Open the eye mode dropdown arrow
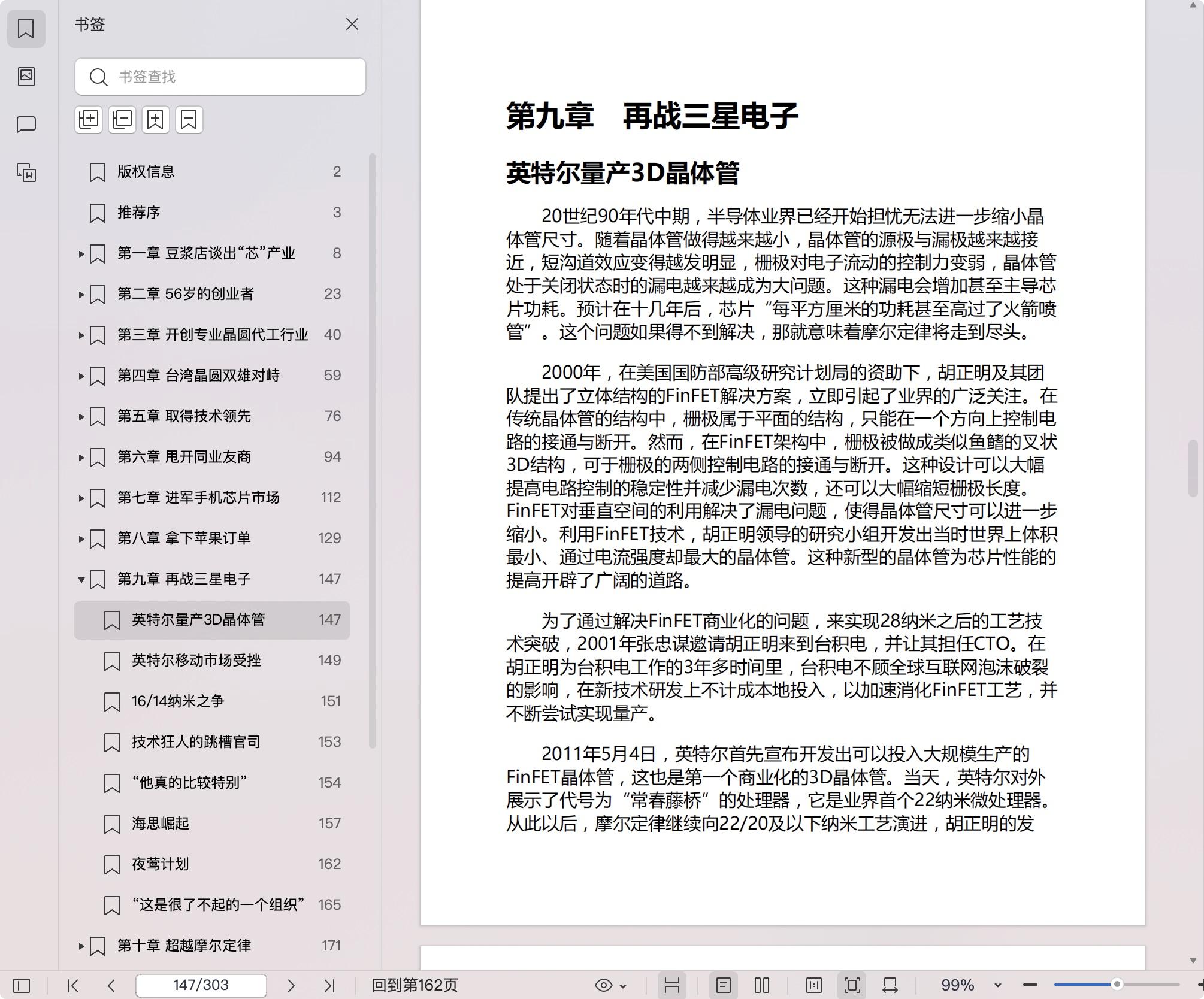Screen dimensions: 1204x999 623,986
